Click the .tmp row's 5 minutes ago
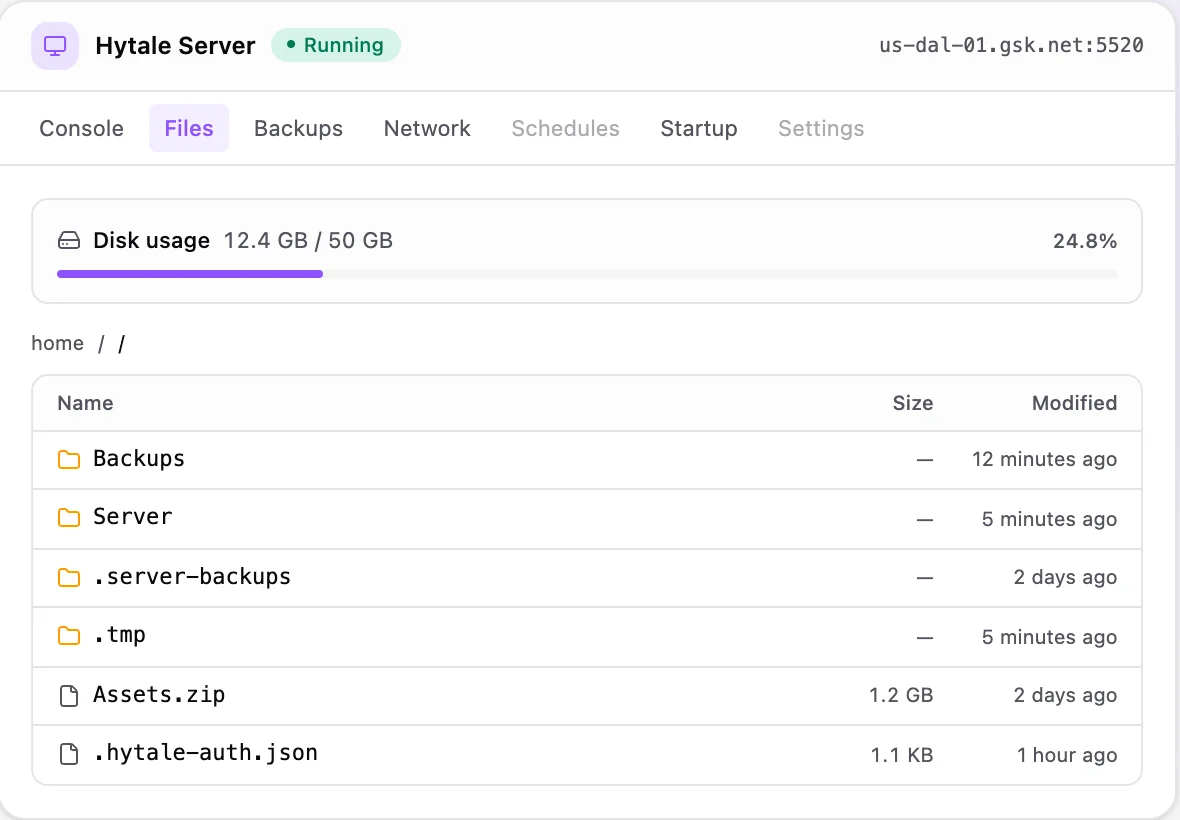1180x820 pixels. [x=1049, y=637]
